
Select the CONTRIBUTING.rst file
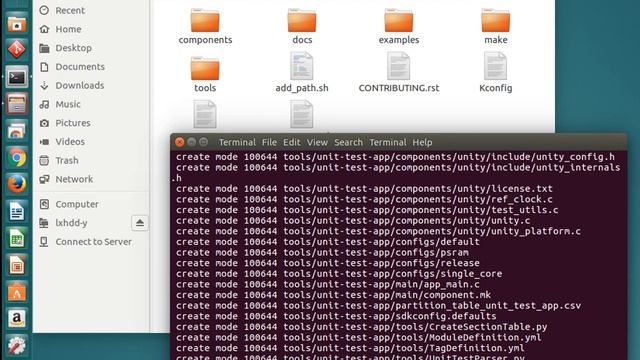point(399,73)
